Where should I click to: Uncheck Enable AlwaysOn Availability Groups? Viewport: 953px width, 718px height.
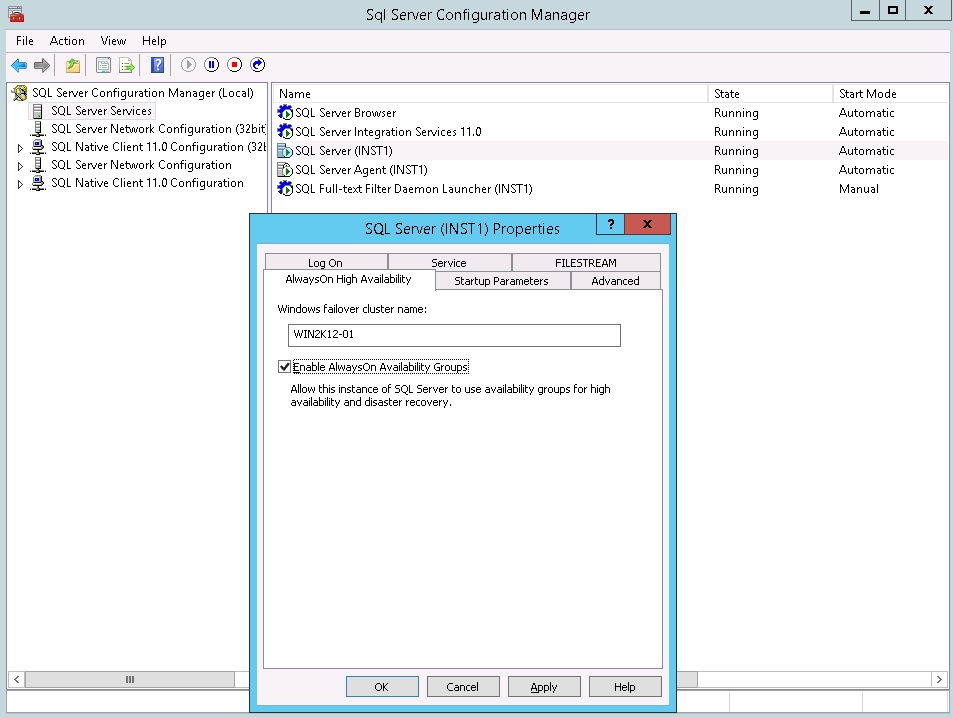[284, 367]
